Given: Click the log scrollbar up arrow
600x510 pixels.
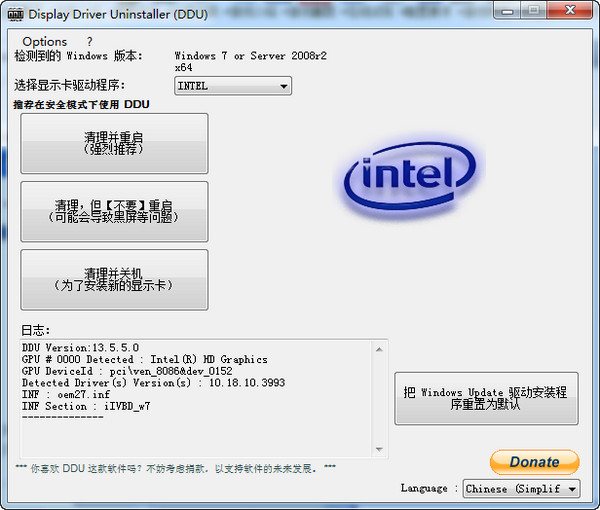Looking at the screenshot, I should tap(379, 348).
